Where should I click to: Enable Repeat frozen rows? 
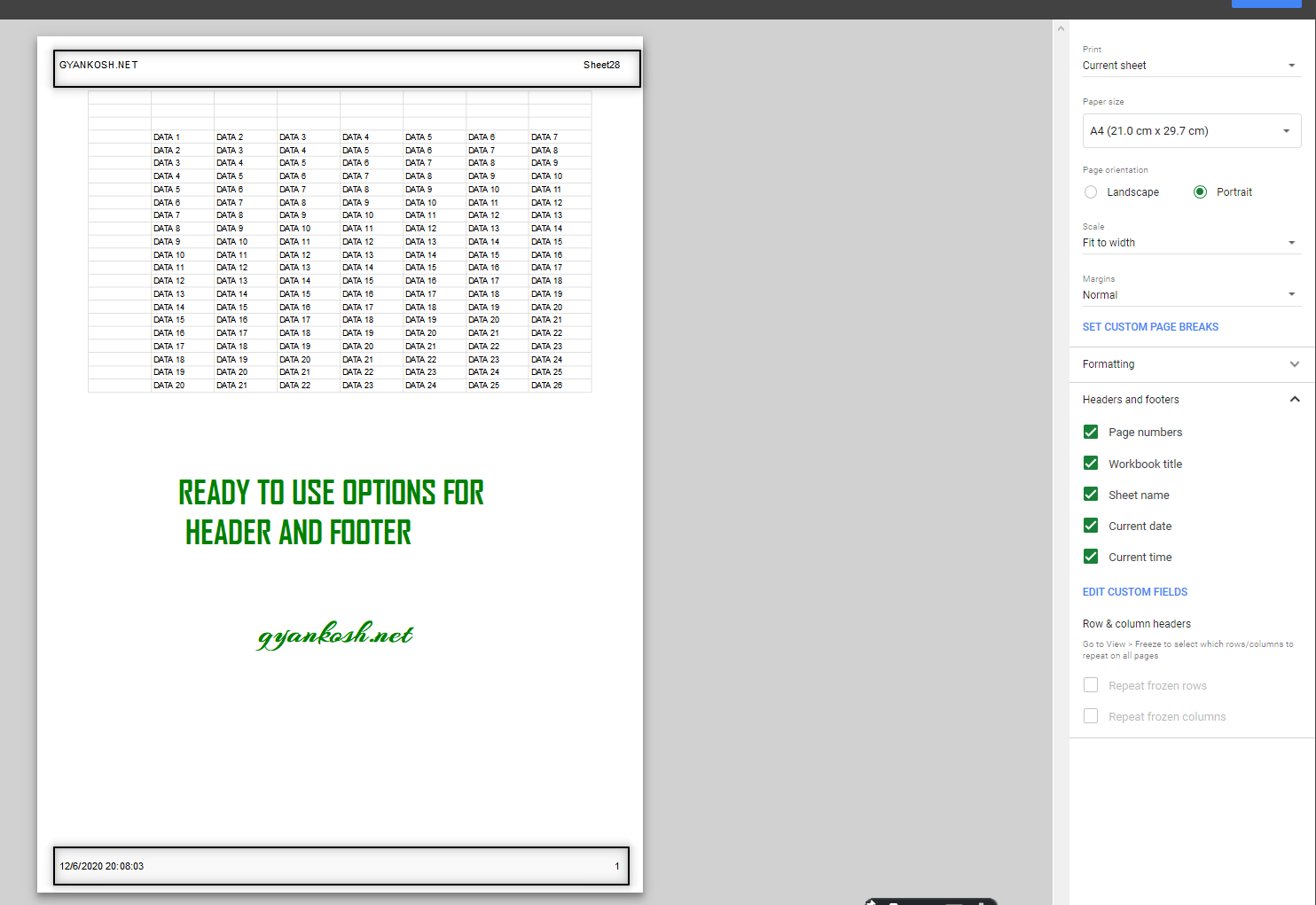1090,684
